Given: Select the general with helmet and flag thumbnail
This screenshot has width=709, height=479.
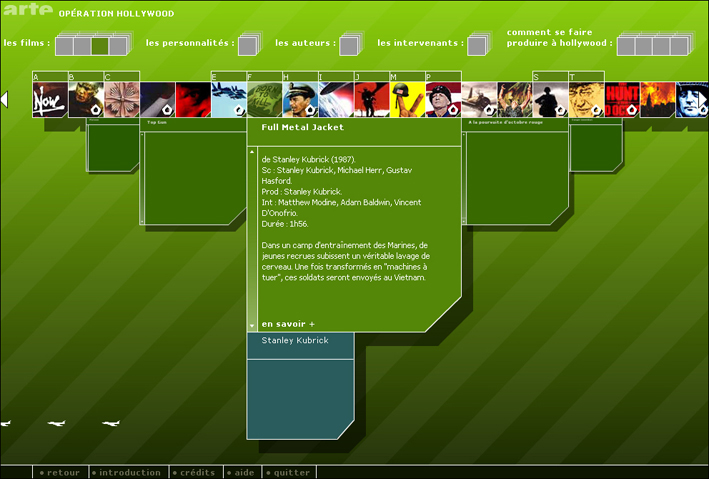Looking at the screenshot, I should coord(443,100).
